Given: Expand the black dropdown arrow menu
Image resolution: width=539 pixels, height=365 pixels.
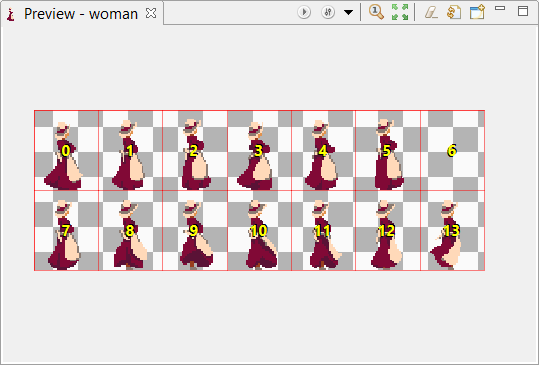Looking at the screenshot, I should 348,13.
